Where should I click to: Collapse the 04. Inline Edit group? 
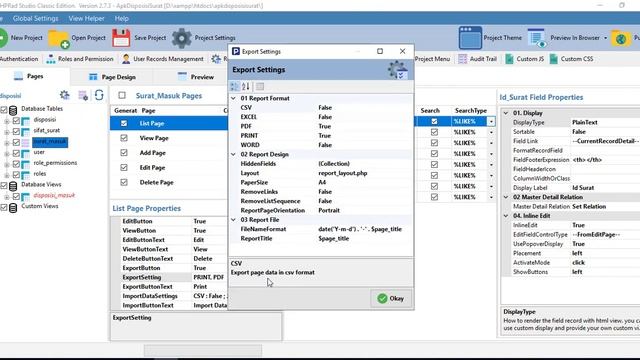(x=506, y=216)
